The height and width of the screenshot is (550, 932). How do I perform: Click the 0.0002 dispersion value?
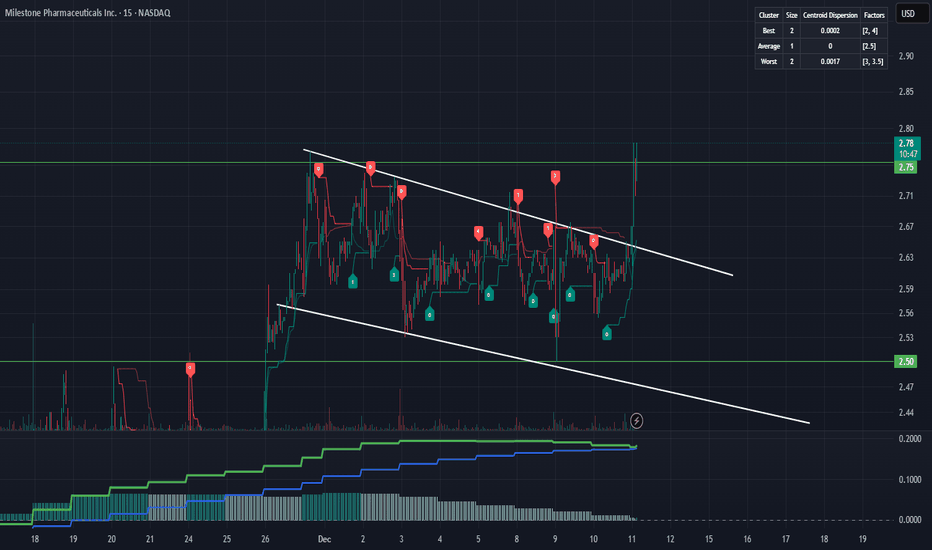830,31
